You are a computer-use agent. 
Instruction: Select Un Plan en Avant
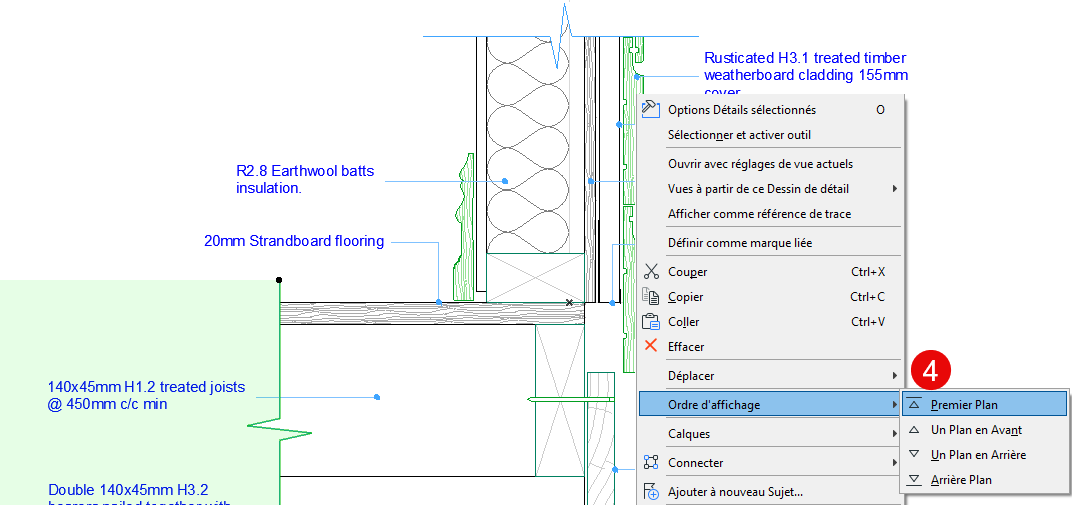[984, 430]
